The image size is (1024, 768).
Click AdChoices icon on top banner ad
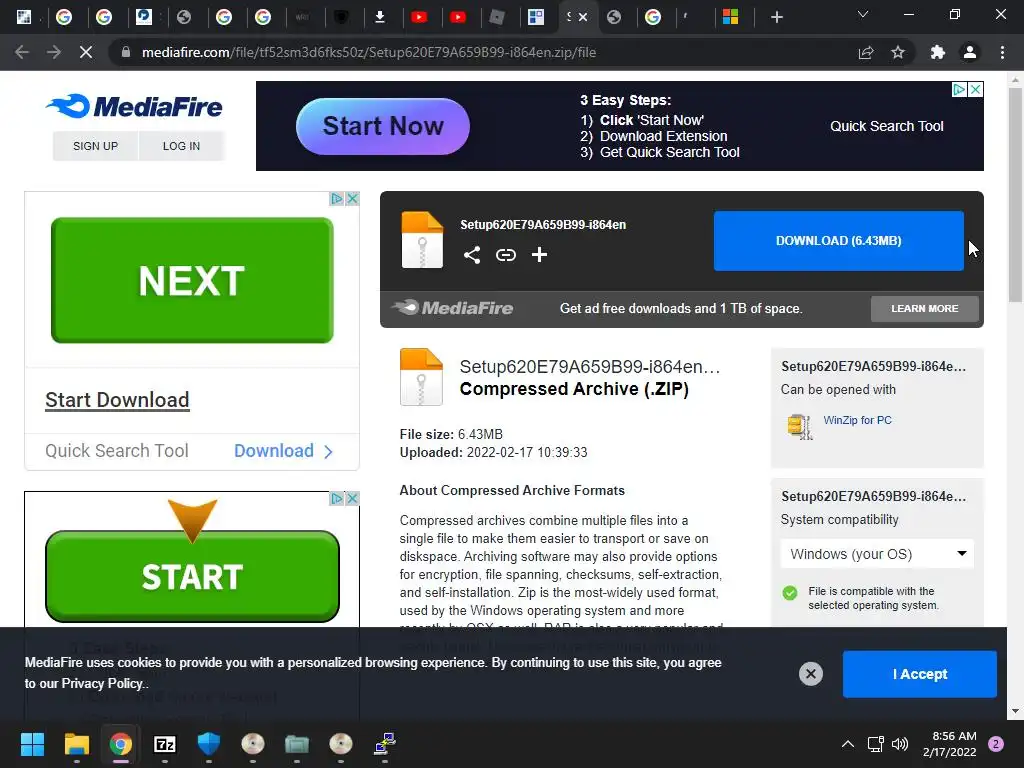959,89
